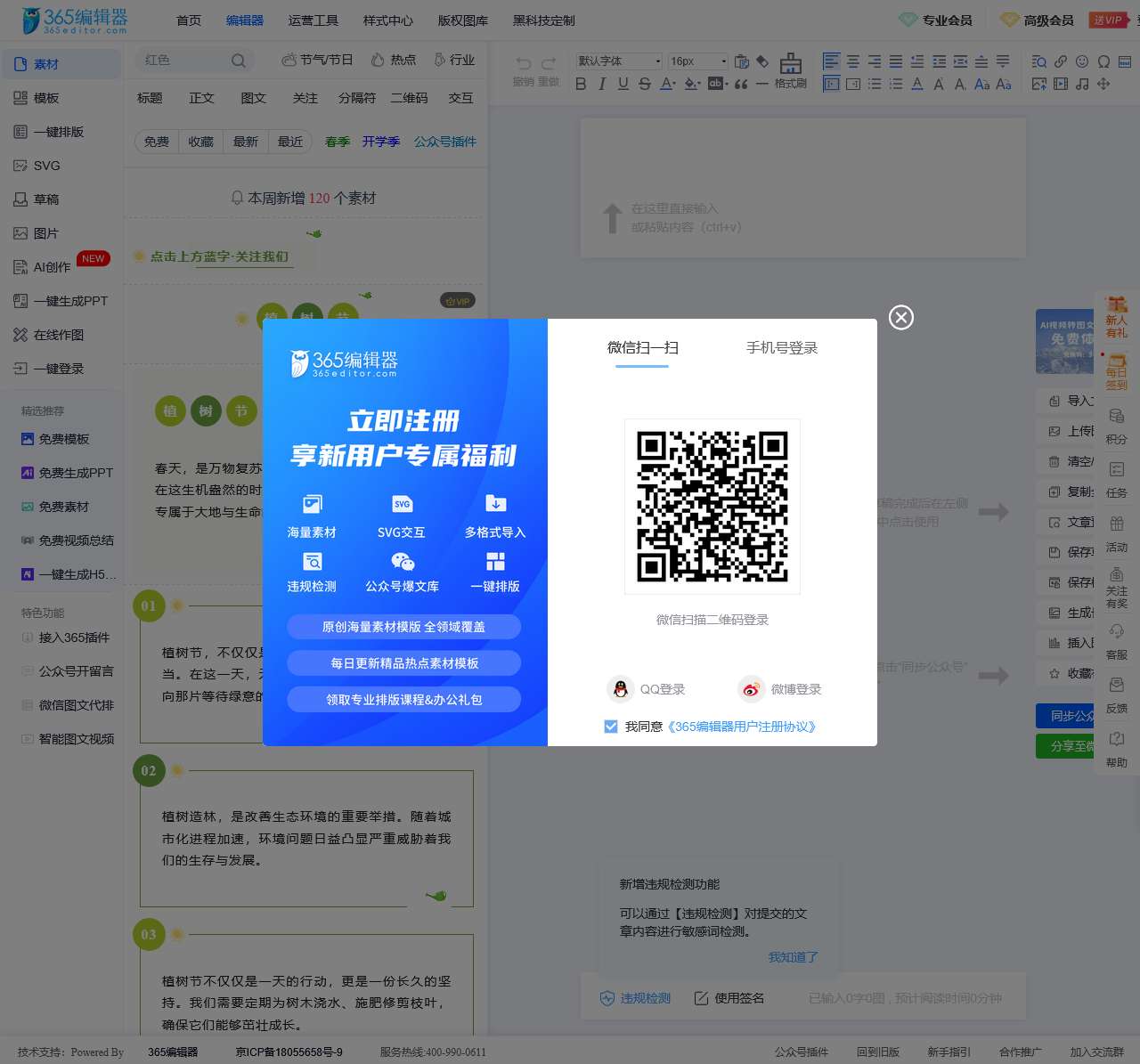Click the 违规检测 icon in dialog
Screen dimensions: 1140x1064
click(x=312, y=562)
